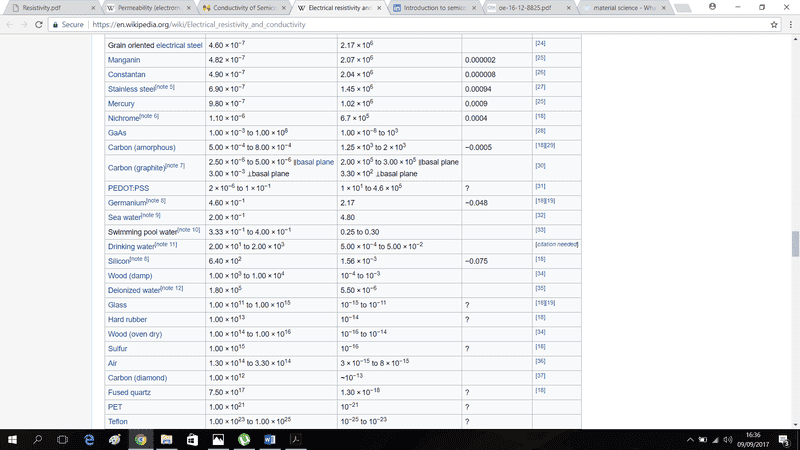Launch Adobe Acrobat from the taskbar
This screenshot has height=450, width=800.
294,439
